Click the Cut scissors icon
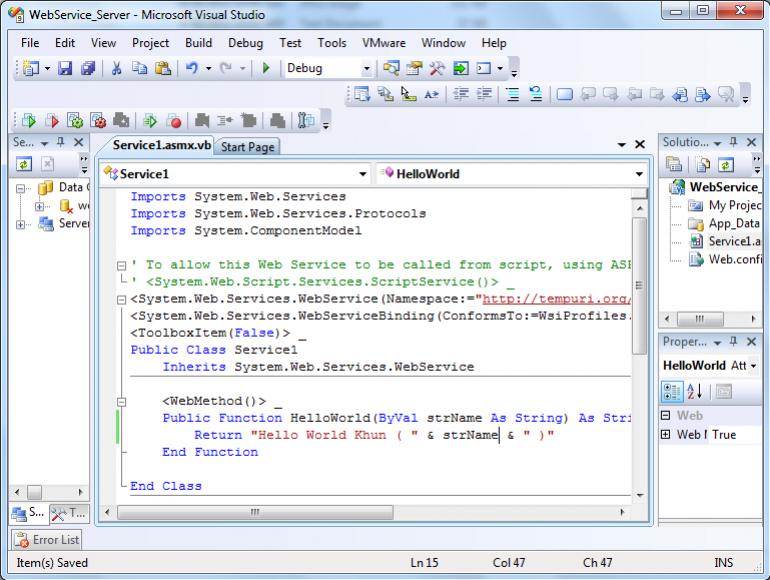Image resolution: width=770 pixels, height=580 pixels. tap(118, 69)
